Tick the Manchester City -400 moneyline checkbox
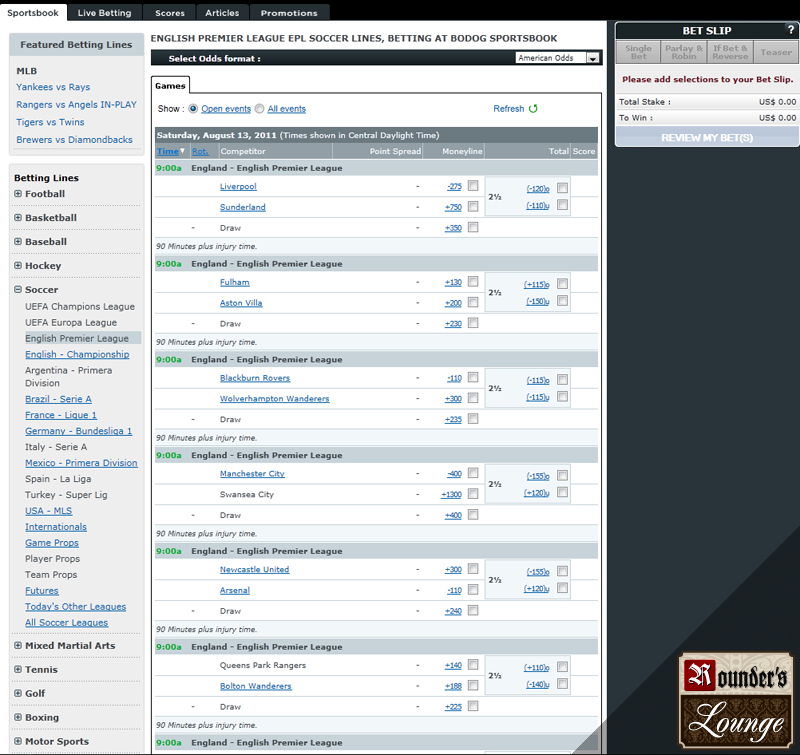The width and height of the screenshot is (800, 755). (x=473, y=473)
